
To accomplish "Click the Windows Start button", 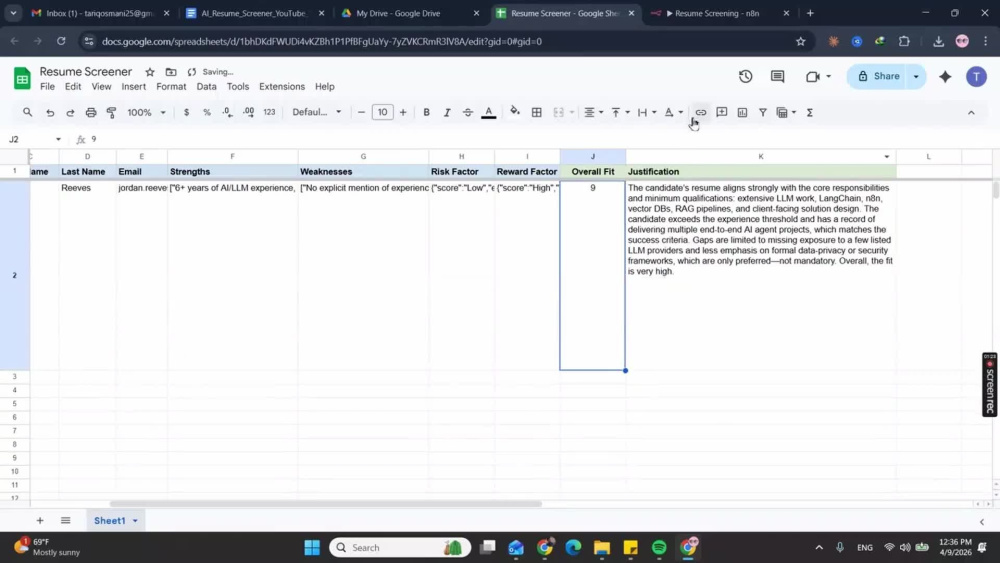I will 312,547.
